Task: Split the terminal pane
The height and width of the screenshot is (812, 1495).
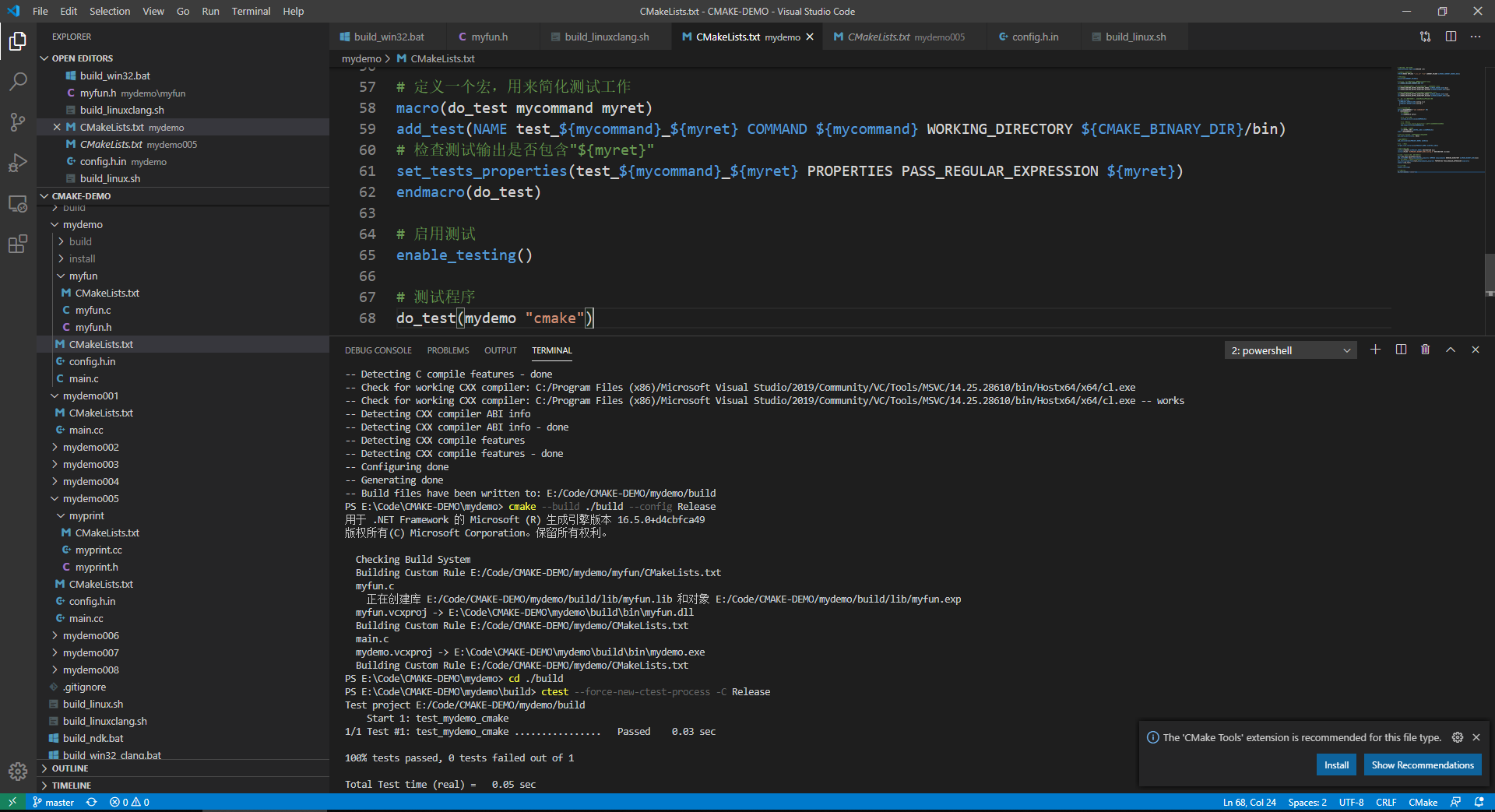Action: 1400,350
